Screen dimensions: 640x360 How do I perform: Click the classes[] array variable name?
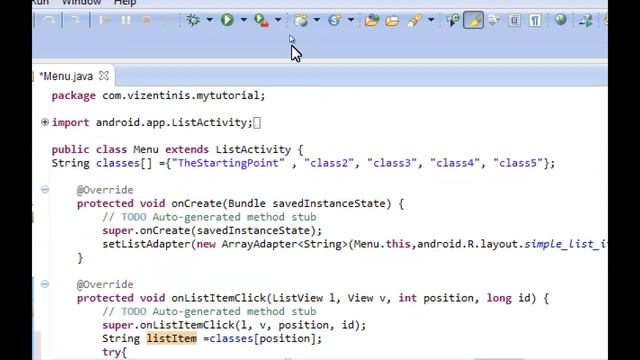pos(124,163)
